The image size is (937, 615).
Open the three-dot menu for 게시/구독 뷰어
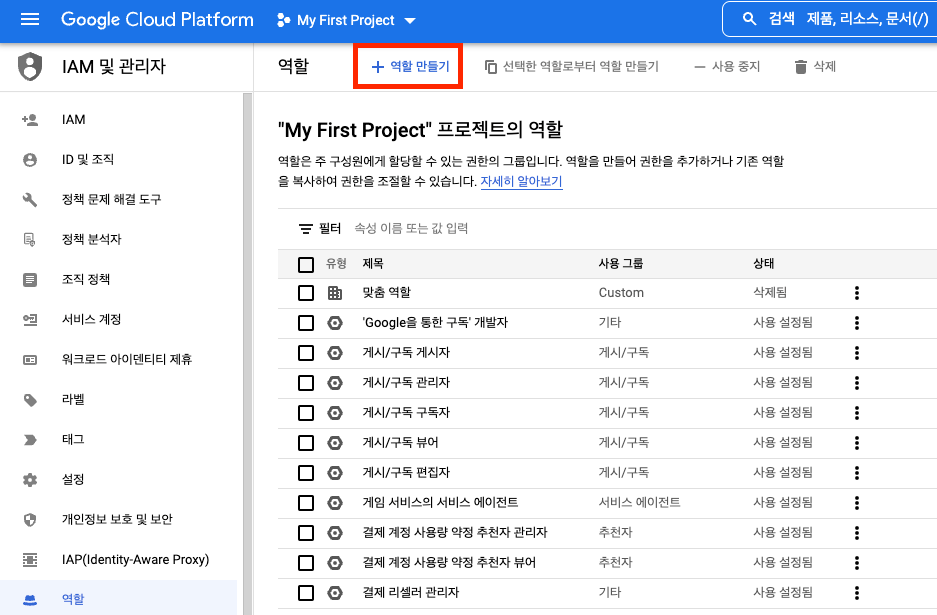[x=856, y=443]
